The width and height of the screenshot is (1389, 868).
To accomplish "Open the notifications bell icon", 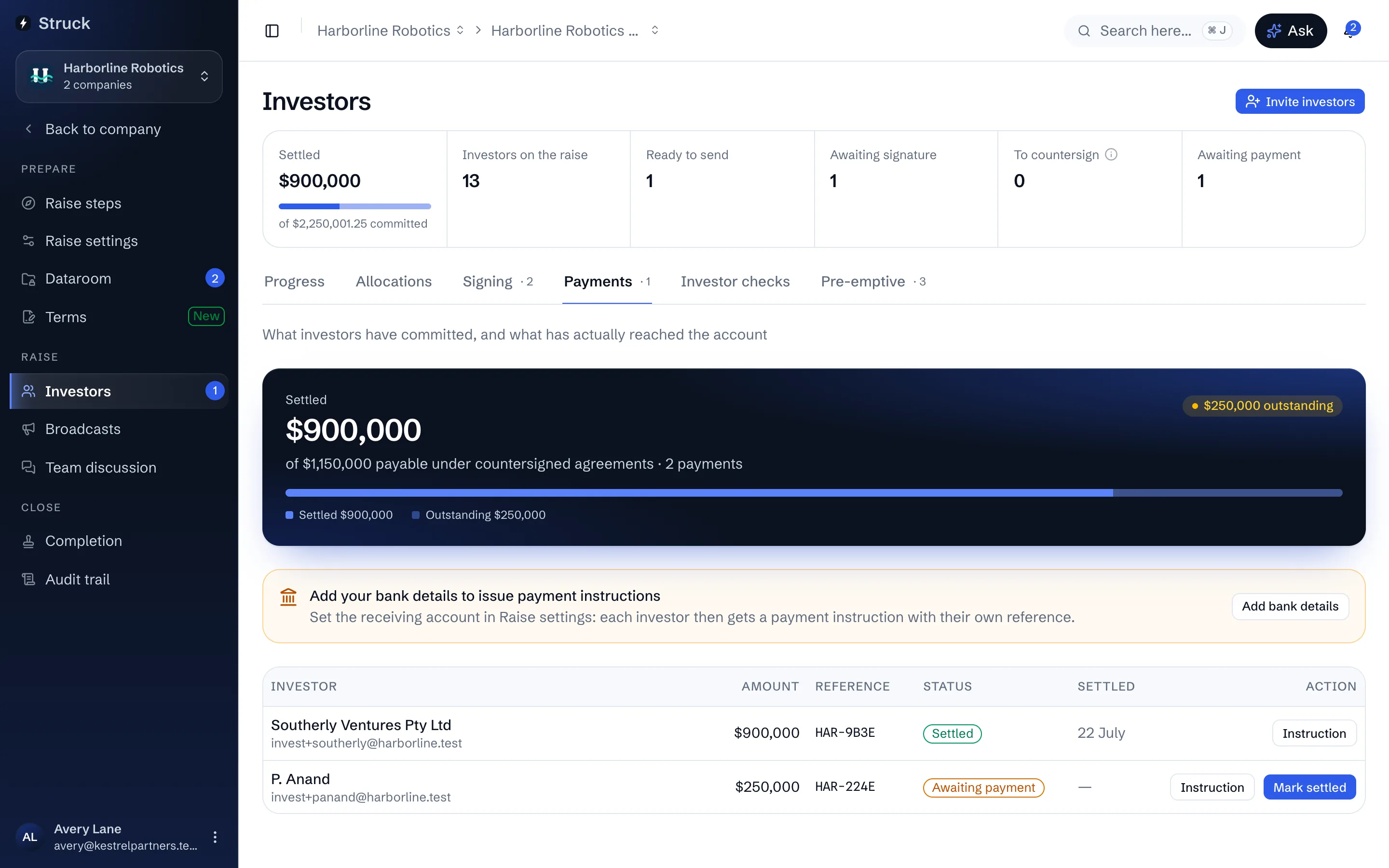I will 1350,30.
